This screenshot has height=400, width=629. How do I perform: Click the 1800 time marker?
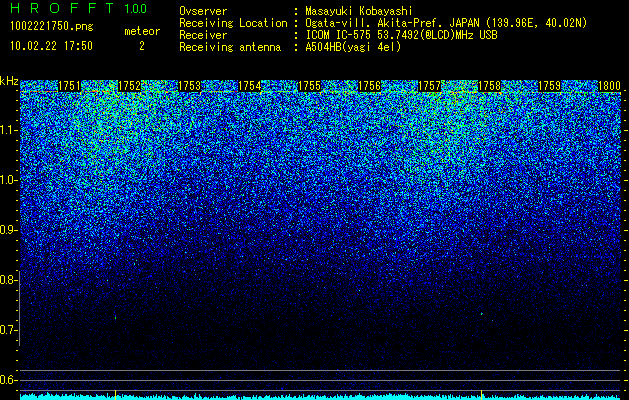(x=610, y=86)
